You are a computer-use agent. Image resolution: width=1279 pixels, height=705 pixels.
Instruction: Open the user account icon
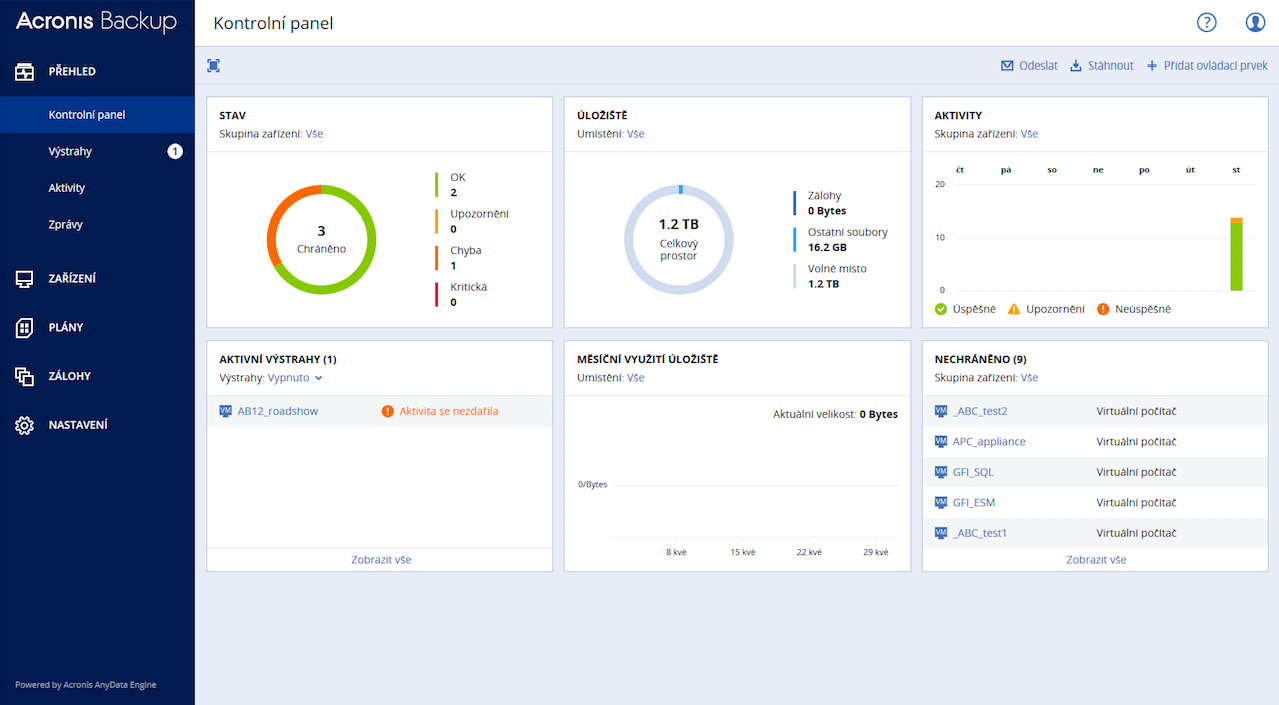[1255, 23]
